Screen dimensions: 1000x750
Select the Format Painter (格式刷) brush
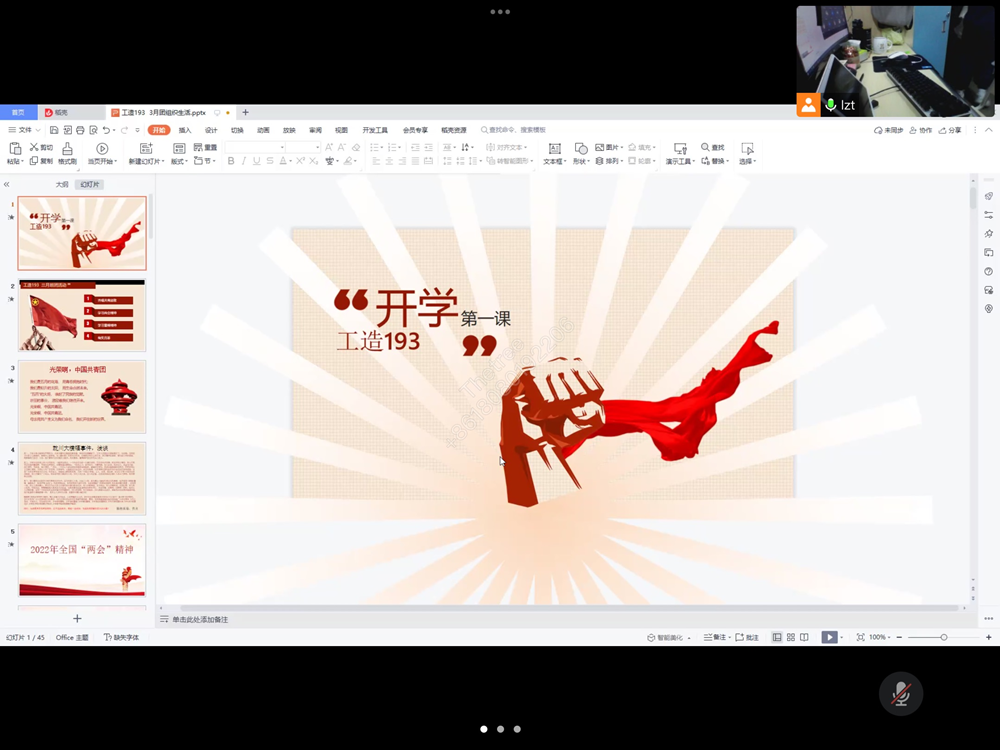67,153
